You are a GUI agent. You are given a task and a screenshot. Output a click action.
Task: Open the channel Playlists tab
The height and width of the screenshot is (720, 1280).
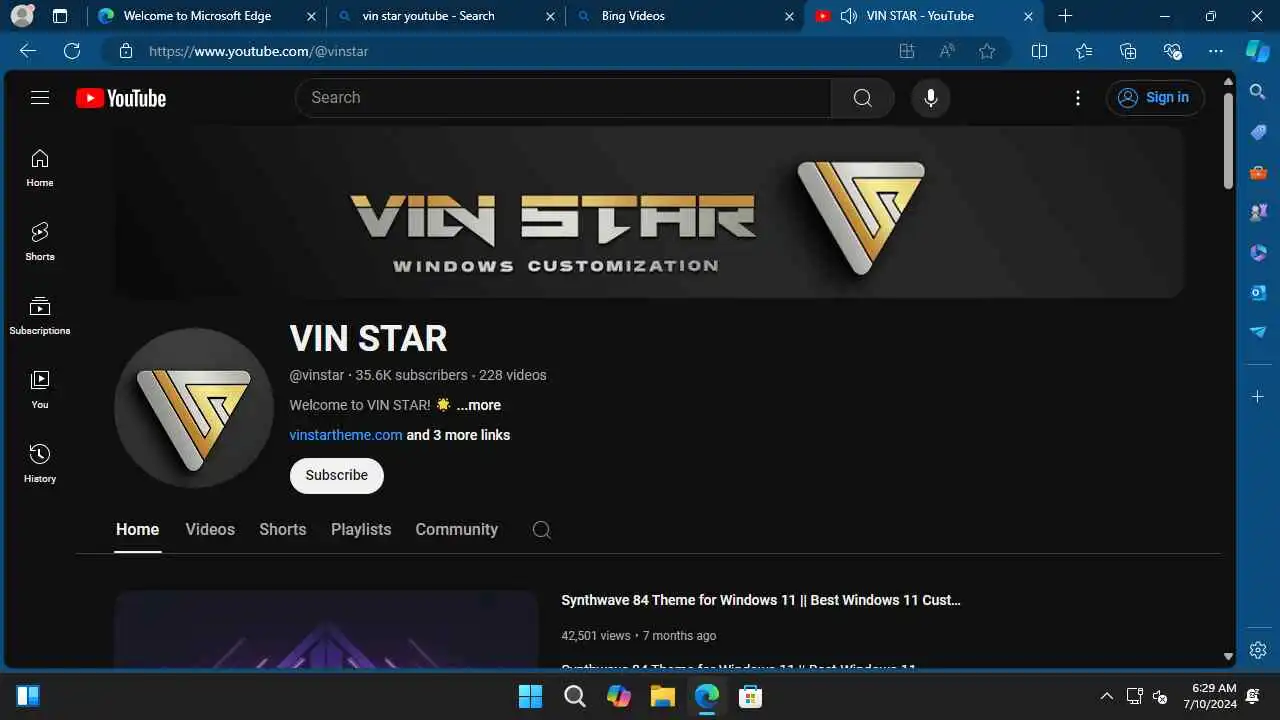(361, 530)
